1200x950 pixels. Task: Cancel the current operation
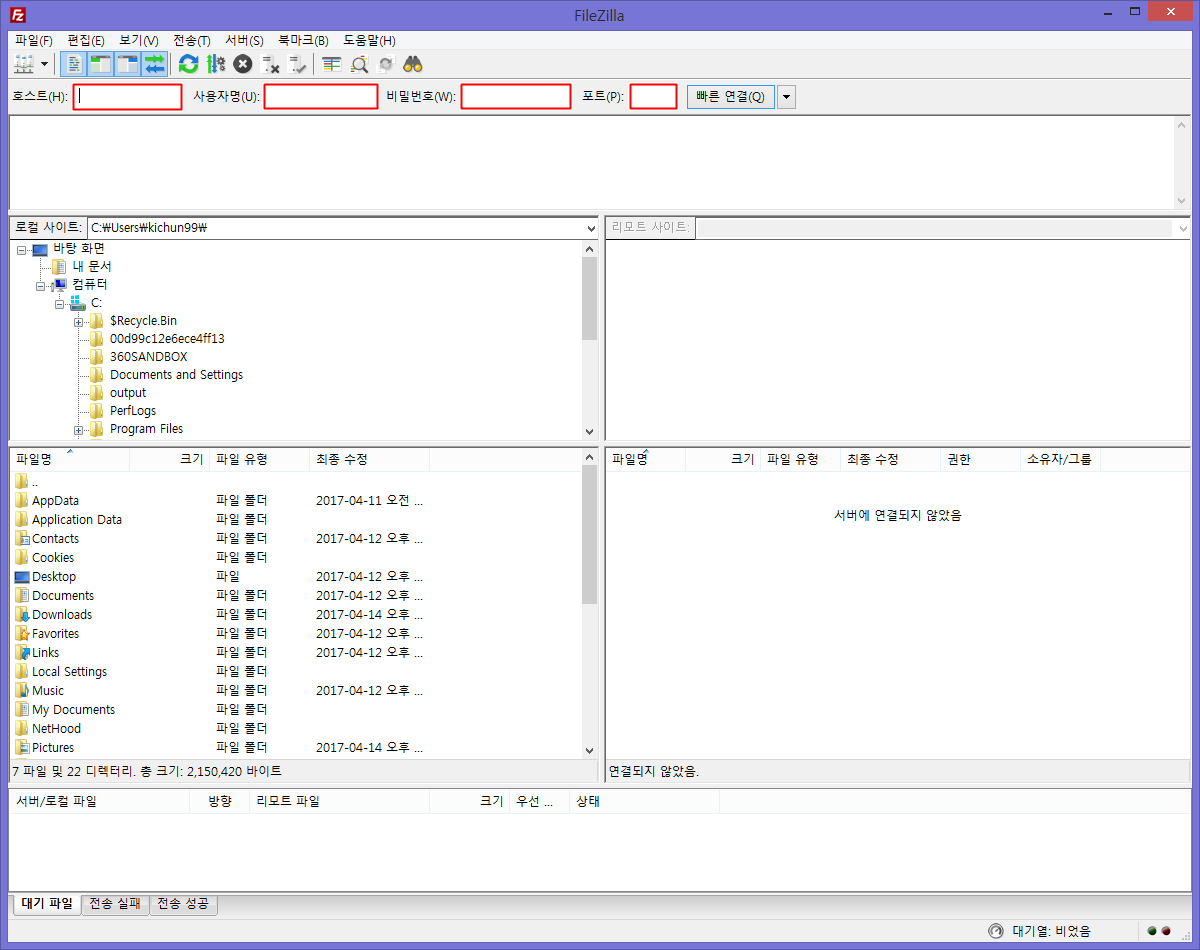(242, 64)
